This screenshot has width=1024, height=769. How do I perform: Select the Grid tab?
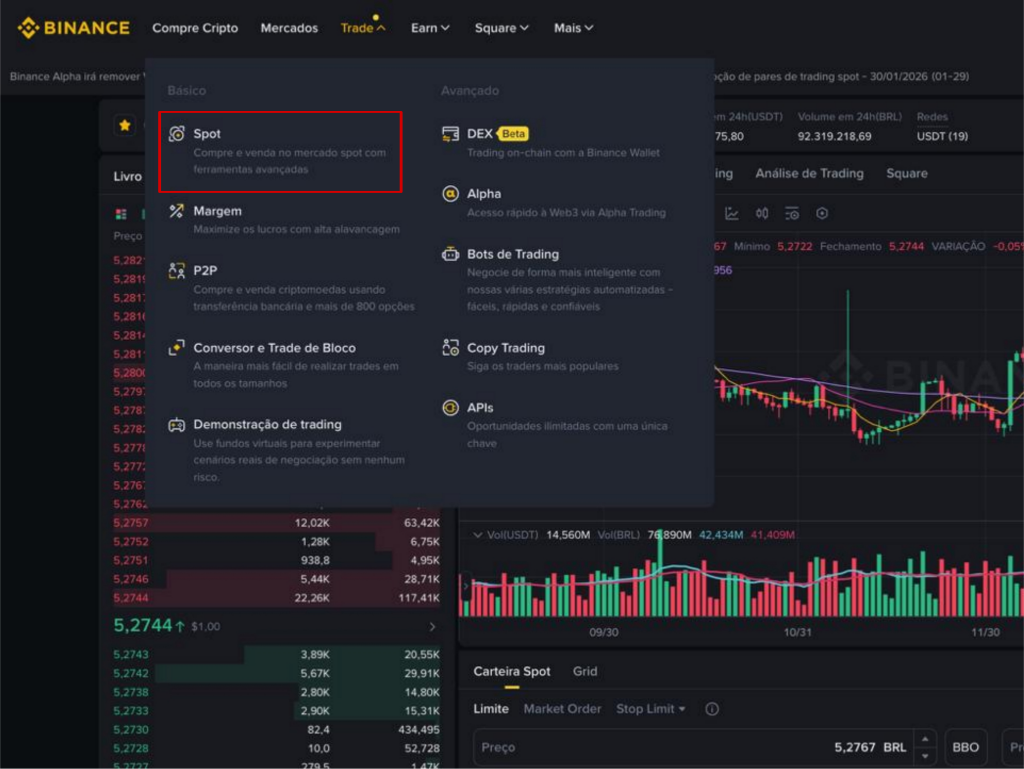click(x=584, y=672)
